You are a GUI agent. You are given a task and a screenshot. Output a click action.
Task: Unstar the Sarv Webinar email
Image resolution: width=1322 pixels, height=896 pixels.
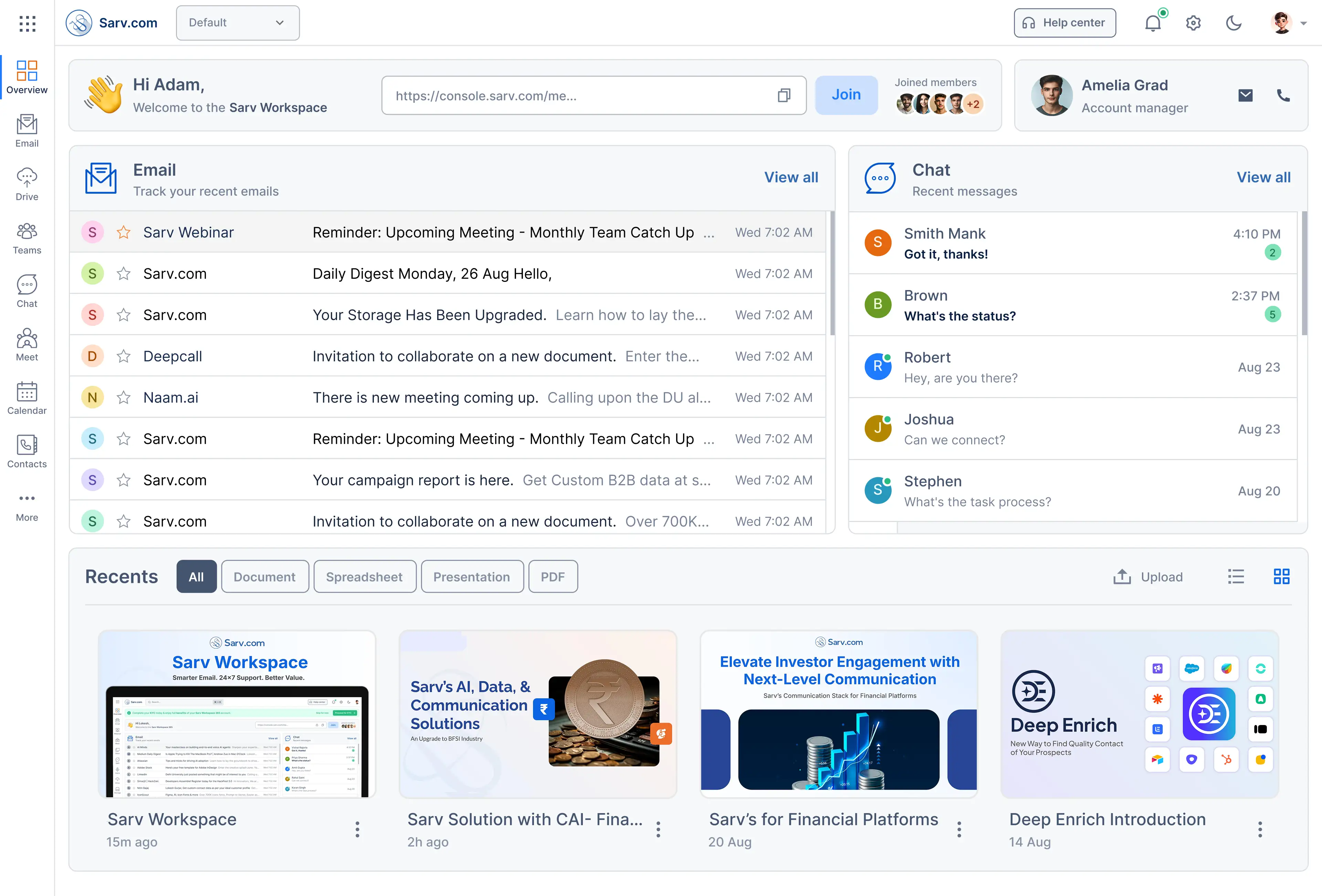click(x=124, y=233)
